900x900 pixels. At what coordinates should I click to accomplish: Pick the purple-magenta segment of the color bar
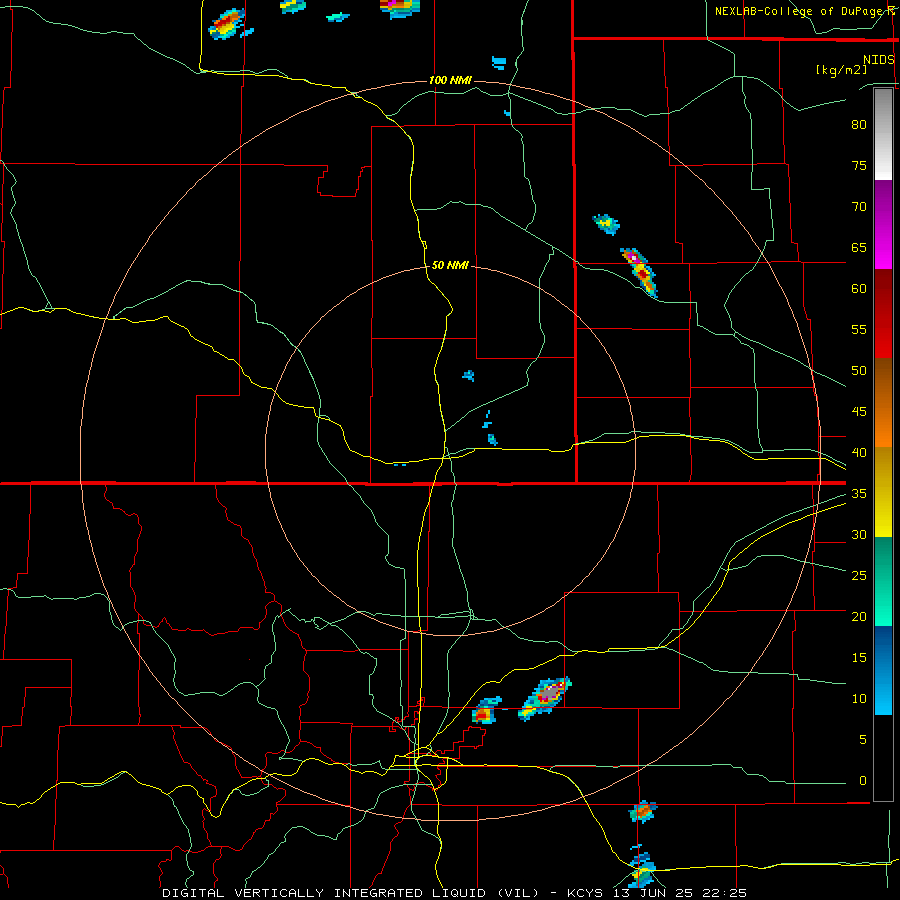pyautogui.click(x=883, y=225)
